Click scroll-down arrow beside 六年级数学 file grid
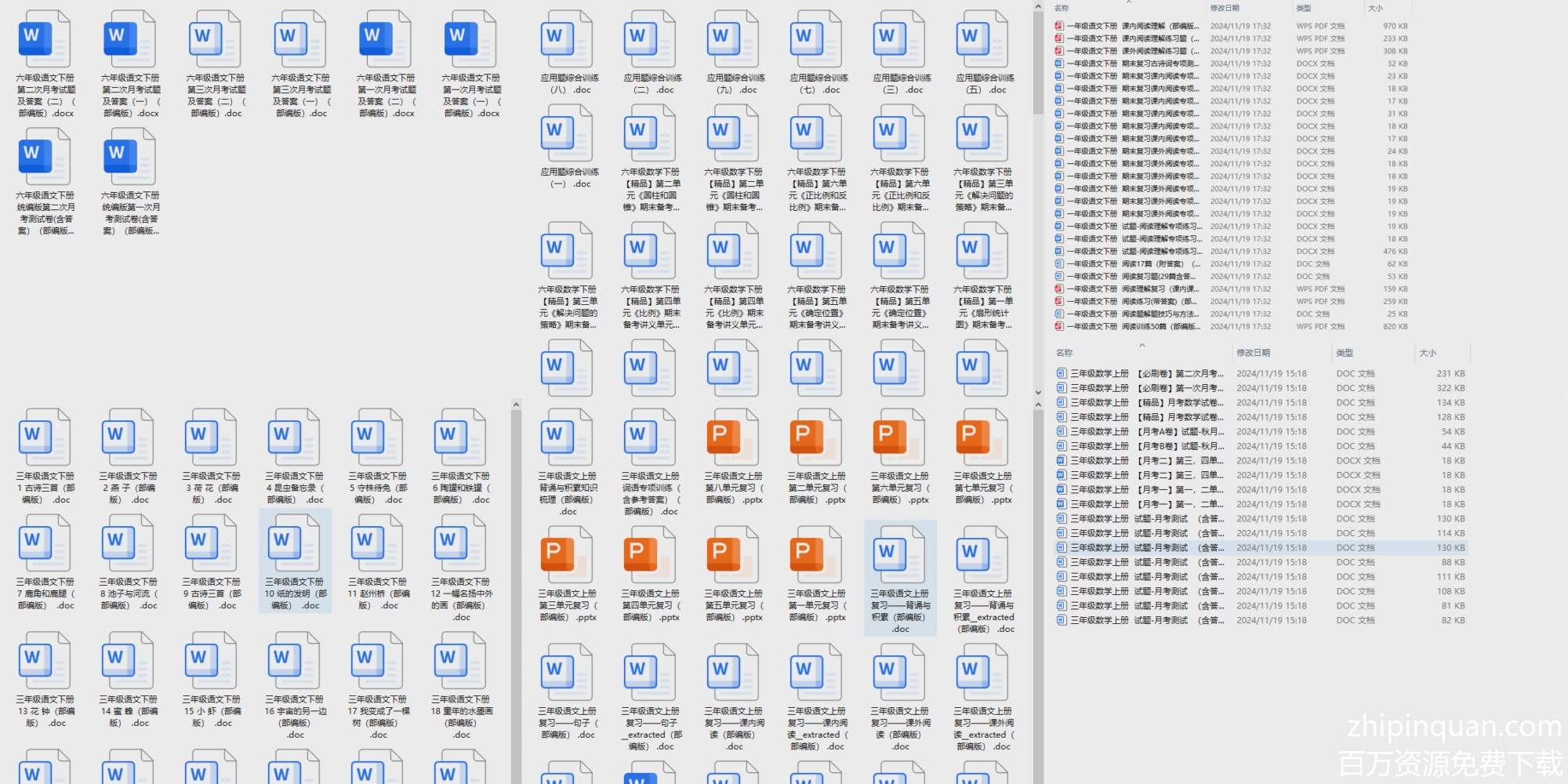This screenshot has width=1568, height=784. [x=1038, y=392]
